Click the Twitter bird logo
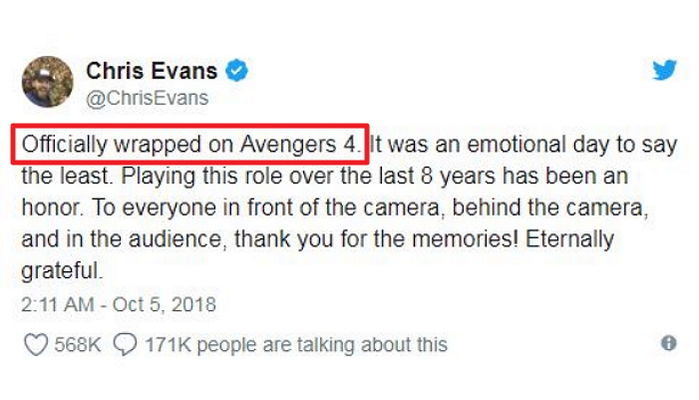Screen dimensions: 699x400 665,71
